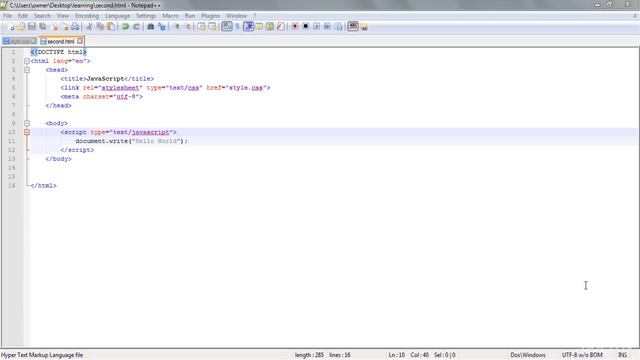Collapse the html tag fold on line 2
640x360 pixels.
coord(27,61)
